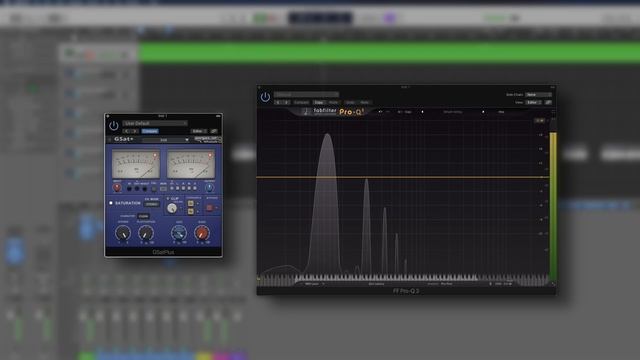Open the Side Chain dropdown in Pro-Q 3
The height and width of the screenshot is (360, 640).
point(538,95)
